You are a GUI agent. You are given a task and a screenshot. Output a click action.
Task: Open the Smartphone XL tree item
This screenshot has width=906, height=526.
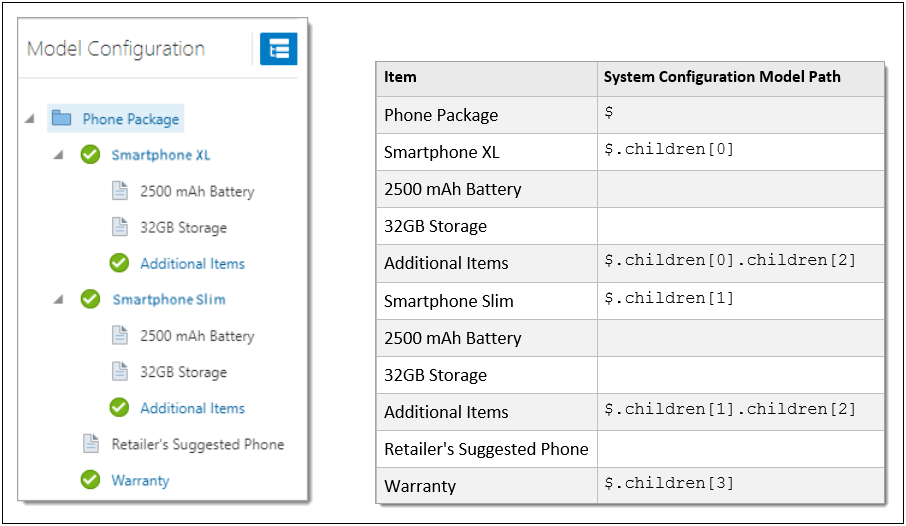click(x=161, y=155)
